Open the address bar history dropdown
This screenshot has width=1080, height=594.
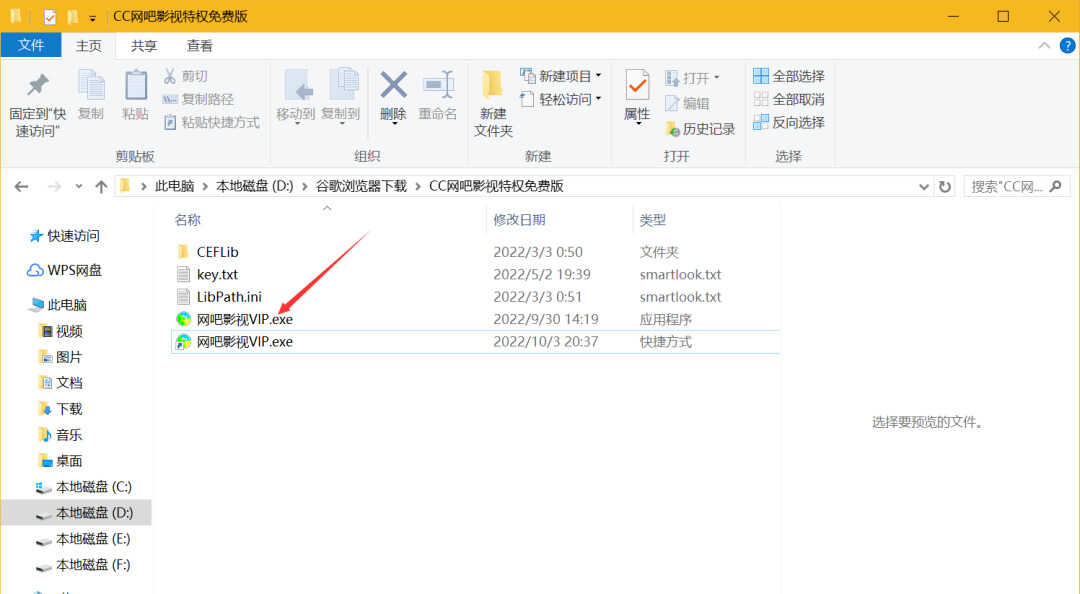coord(924,186)
